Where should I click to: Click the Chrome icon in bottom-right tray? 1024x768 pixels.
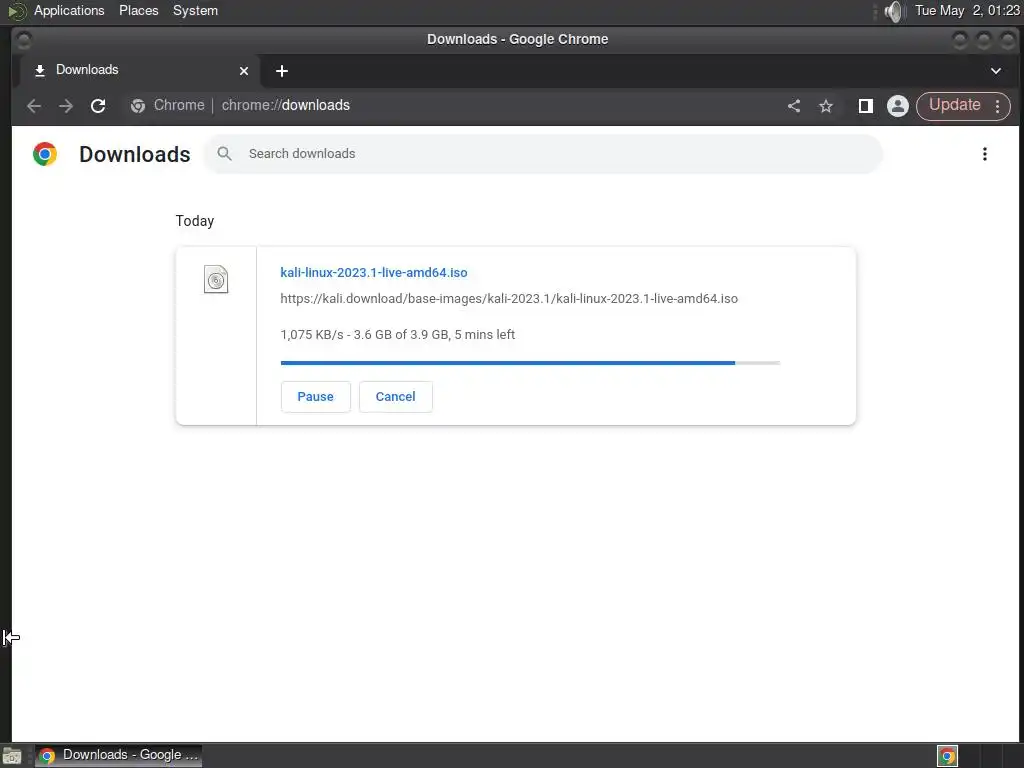[948, 756]
